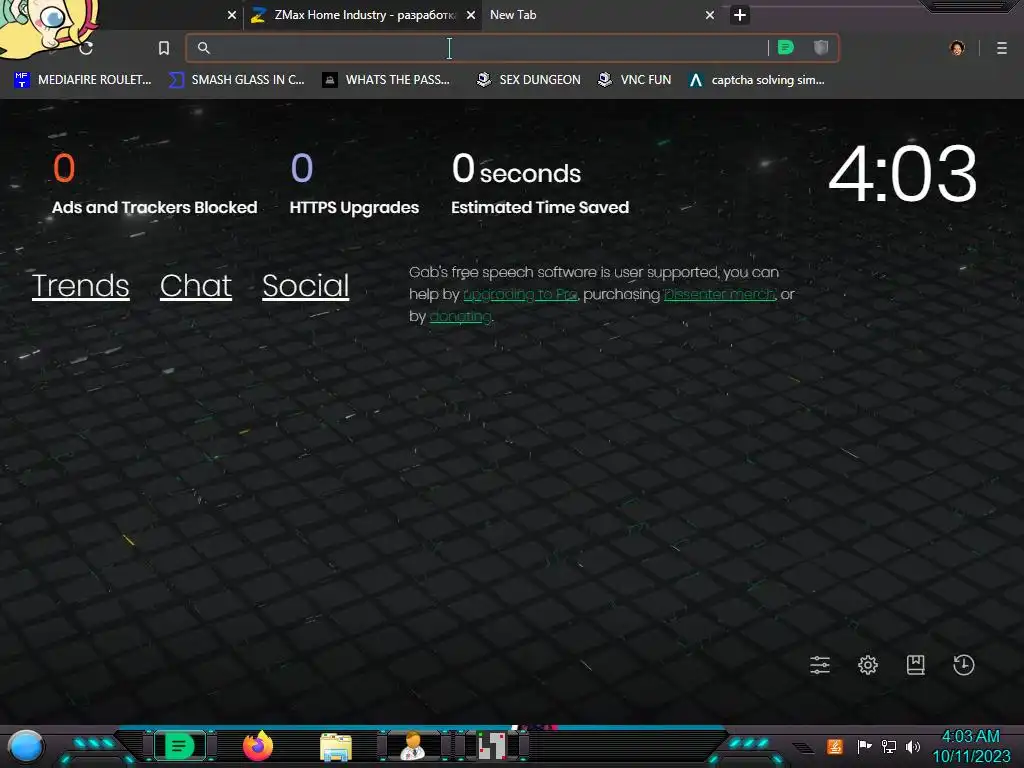Follow the donating link
This screenshot has height=768, width=1024.
click(x=460, y=317)
